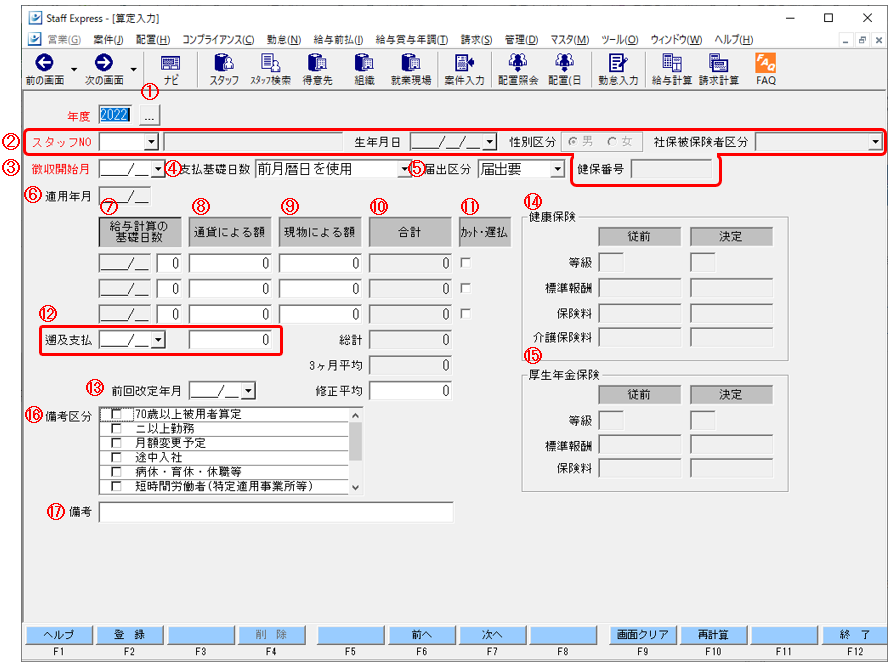892x666 pixels.
Task: Check 月額変更予定 option
Action: (x=116, y=442)
